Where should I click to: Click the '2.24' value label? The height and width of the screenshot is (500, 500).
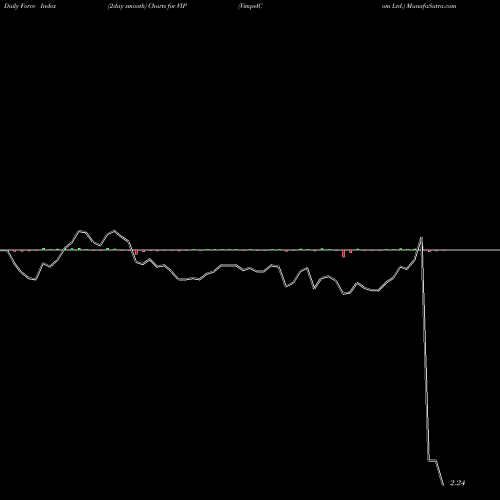click(x=457, y=483)
